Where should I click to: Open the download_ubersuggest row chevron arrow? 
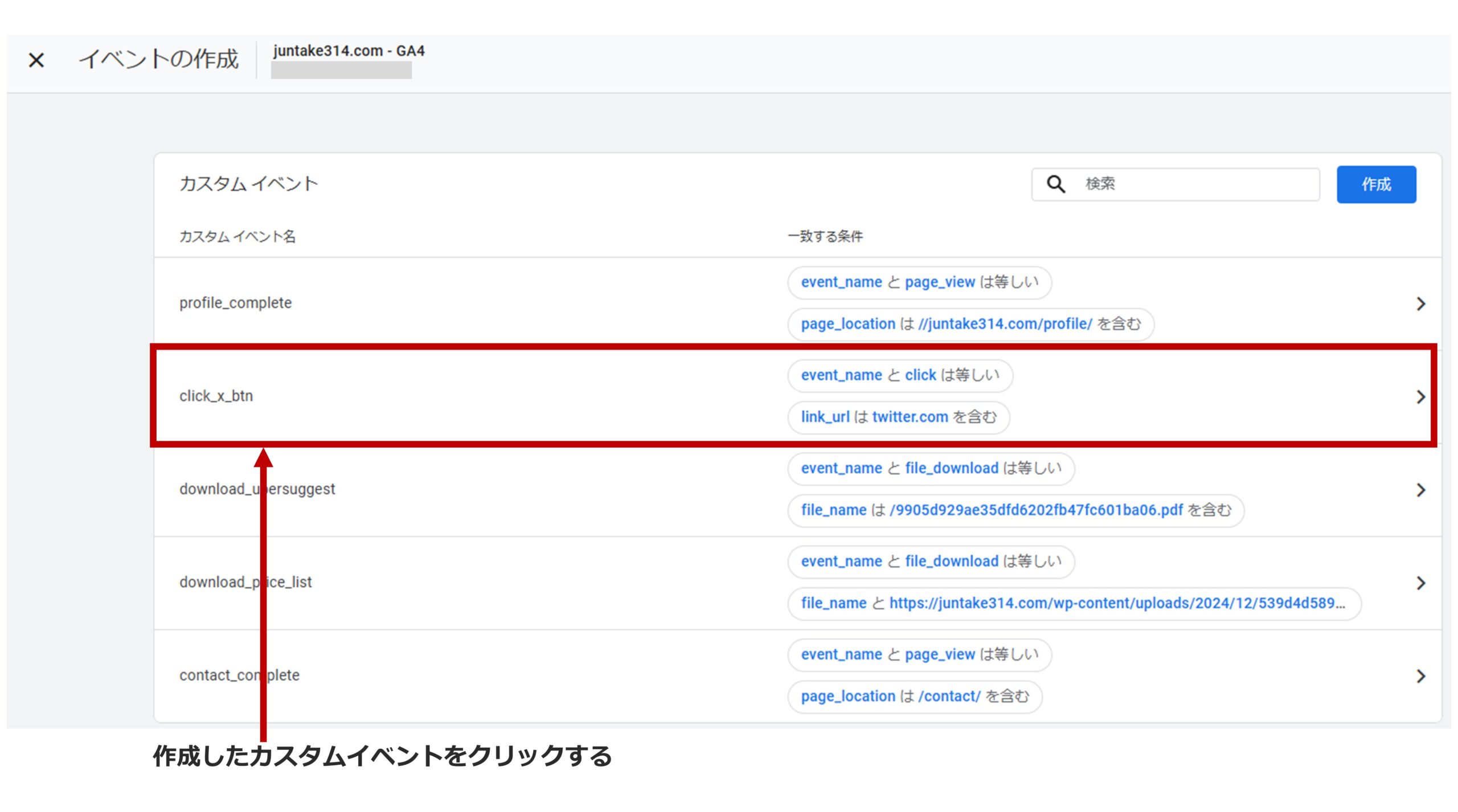[x=1420, y=490]
